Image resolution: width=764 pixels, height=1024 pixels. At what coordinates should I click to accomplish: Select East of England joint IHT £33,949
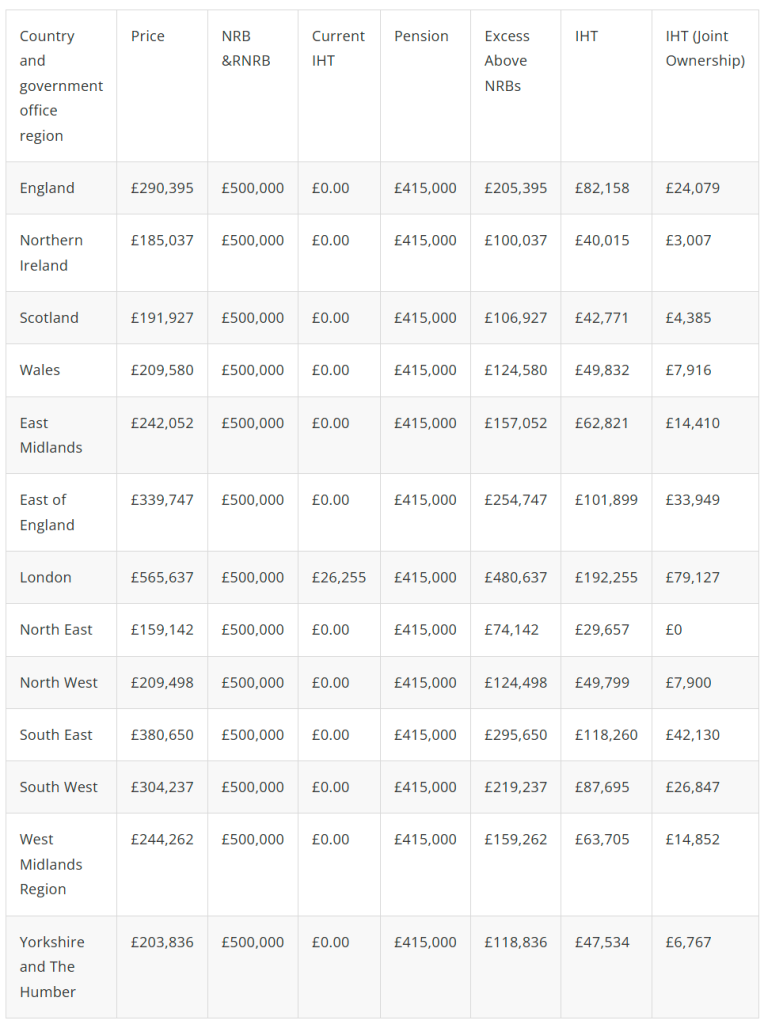[x=693, y=500]
